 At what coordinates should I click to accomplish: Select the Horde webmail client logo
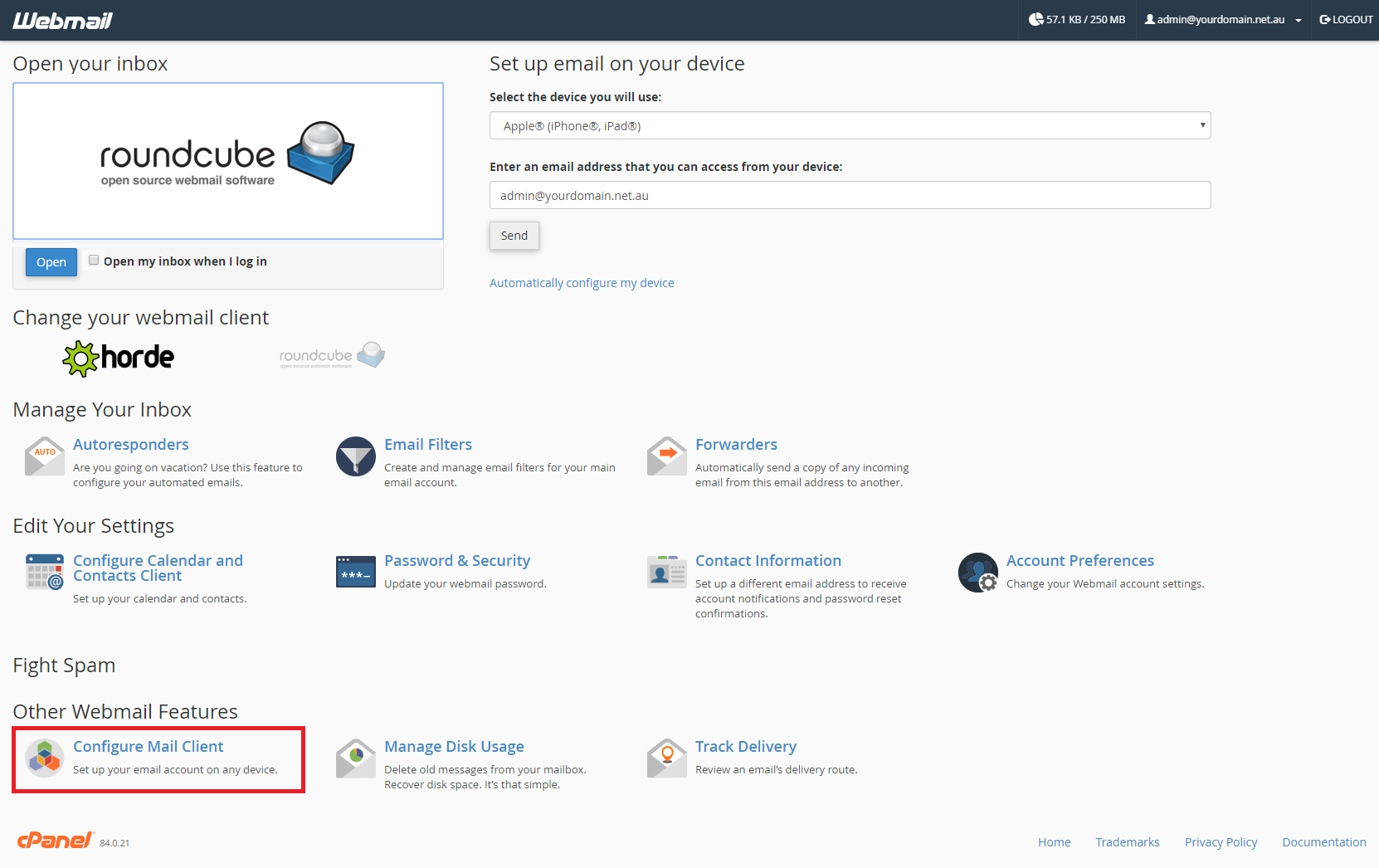coord(119,358)
